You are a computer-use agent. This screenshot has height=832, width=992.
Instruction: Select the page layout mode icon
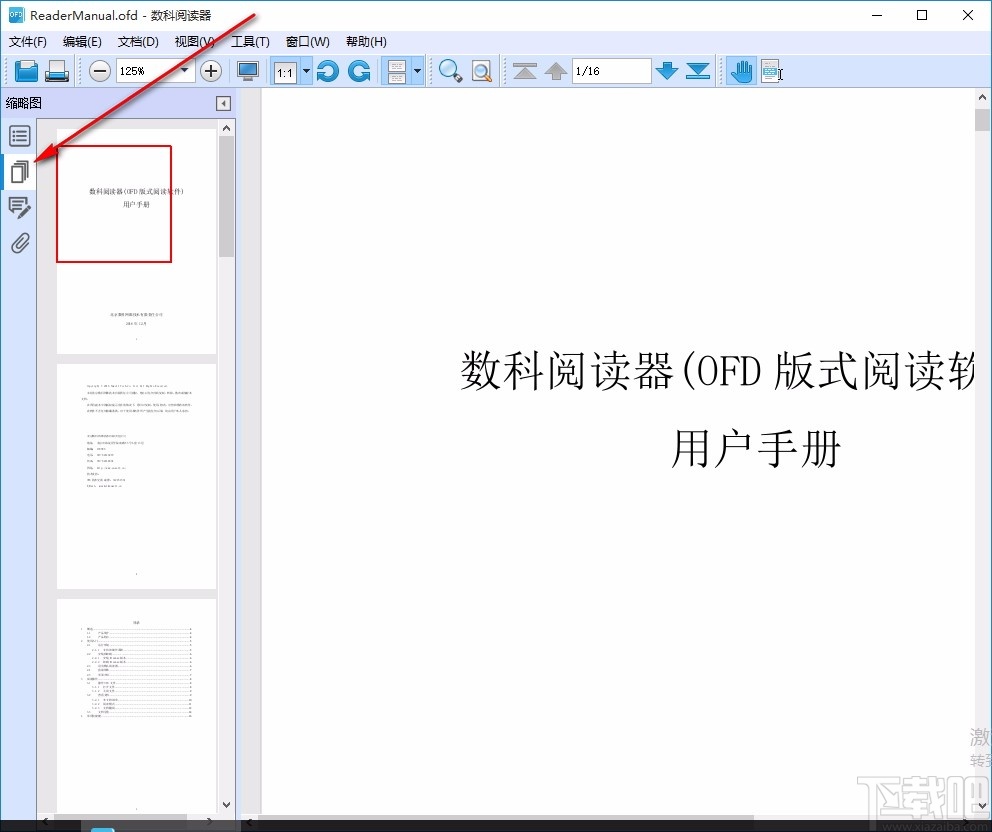397,71
